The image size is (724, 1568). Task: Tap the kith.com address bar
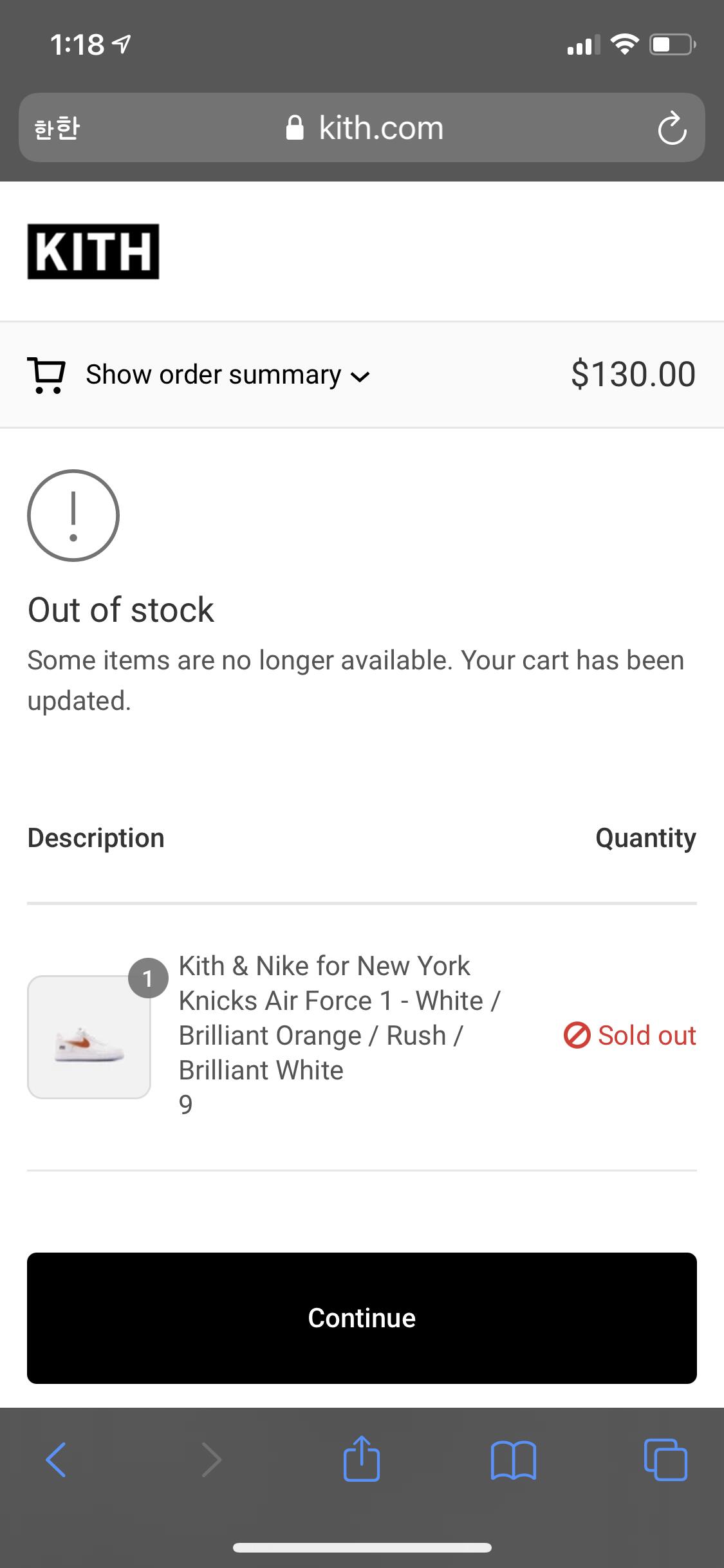[x=380, y=128]
